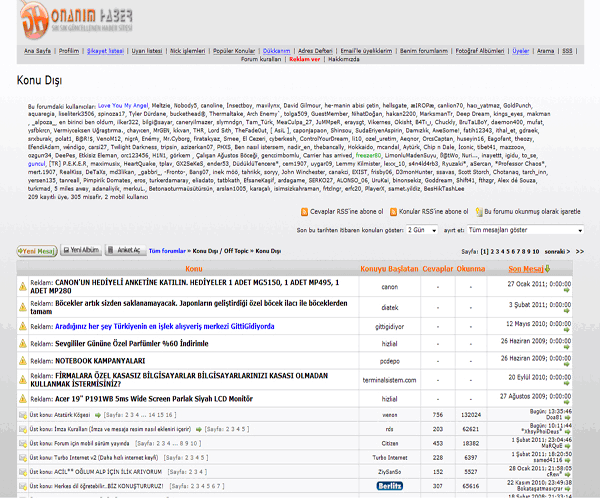Click topic icon beside Turbo İnternet v2
Image resolution: width=600 pixels, height=500 pixels.
point(23,458)
